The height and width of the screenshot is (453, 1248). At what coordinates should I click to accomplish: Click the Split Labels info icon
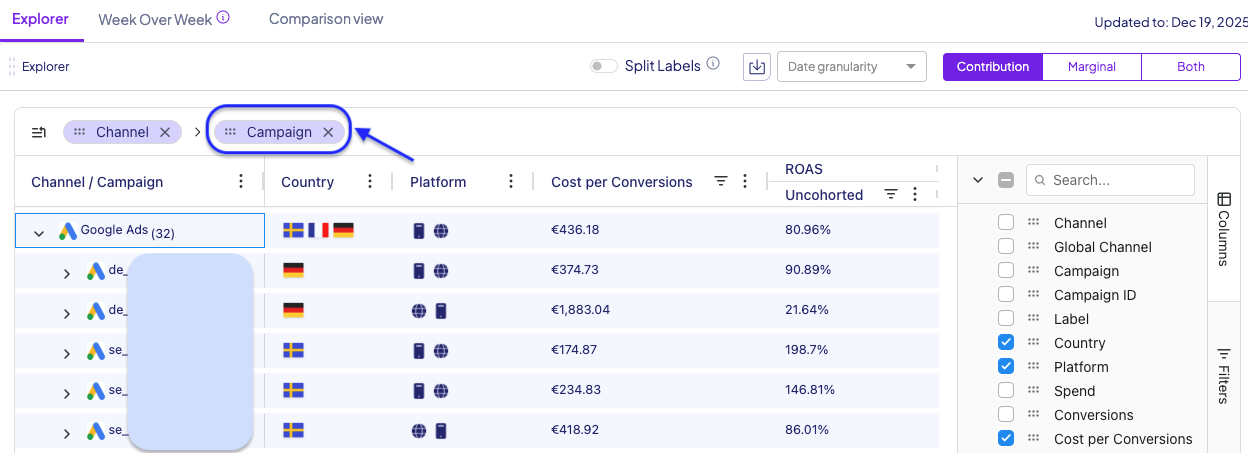(x=713, y=64)
